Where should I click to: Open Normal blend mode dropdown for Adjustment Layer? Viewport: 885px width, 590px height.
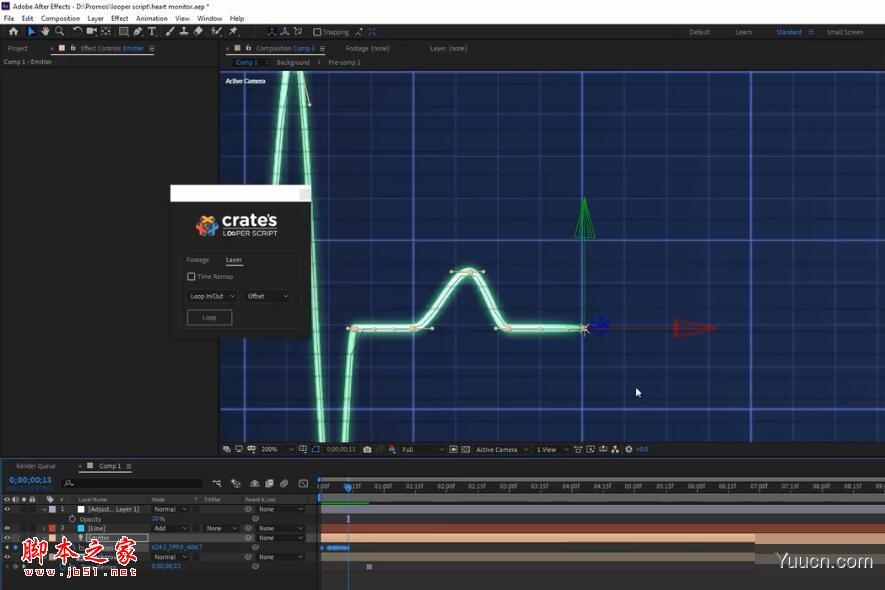pyautogui.click(x=170, y=509)
